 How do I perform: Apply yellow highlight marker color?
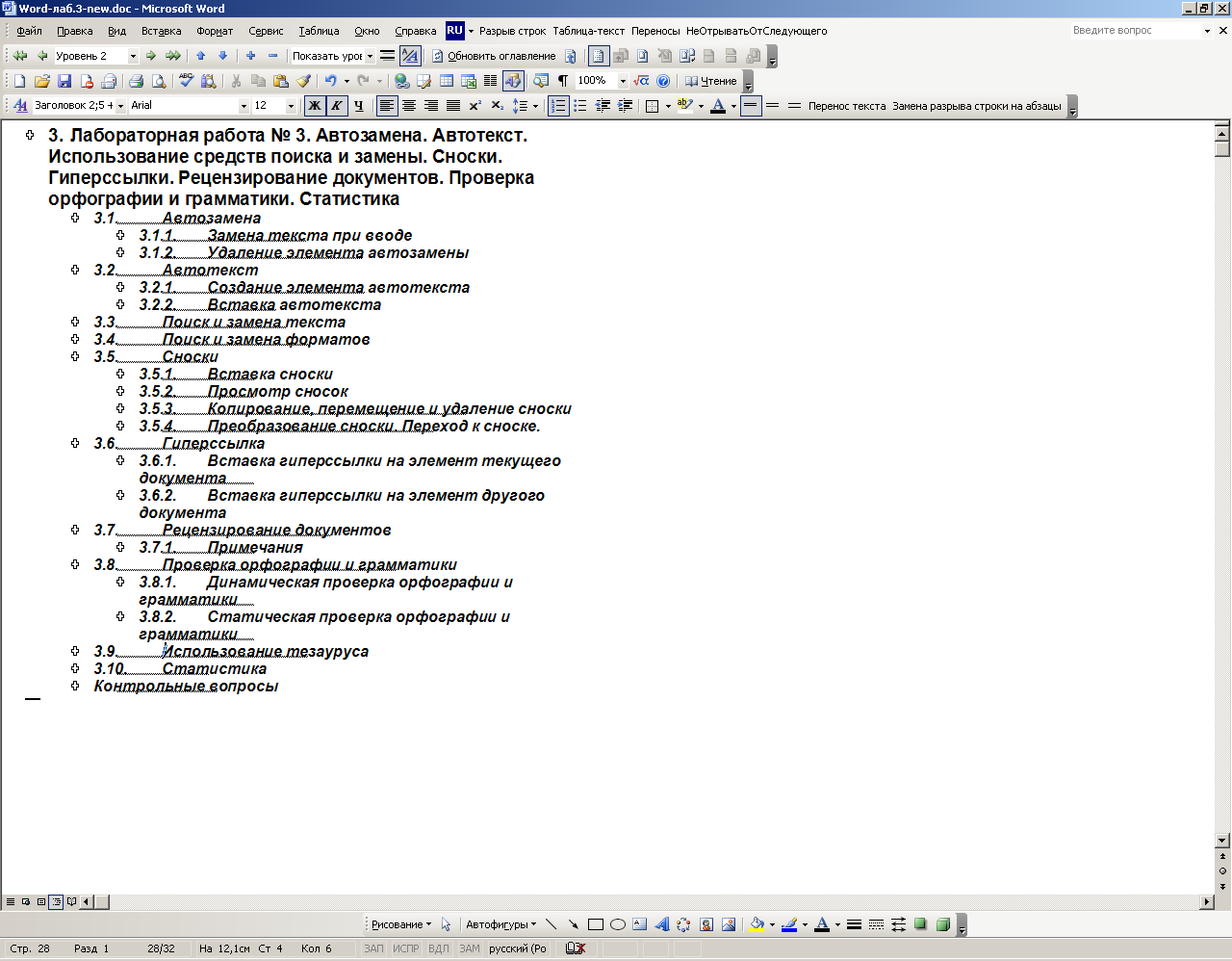[x=684, y=106]
